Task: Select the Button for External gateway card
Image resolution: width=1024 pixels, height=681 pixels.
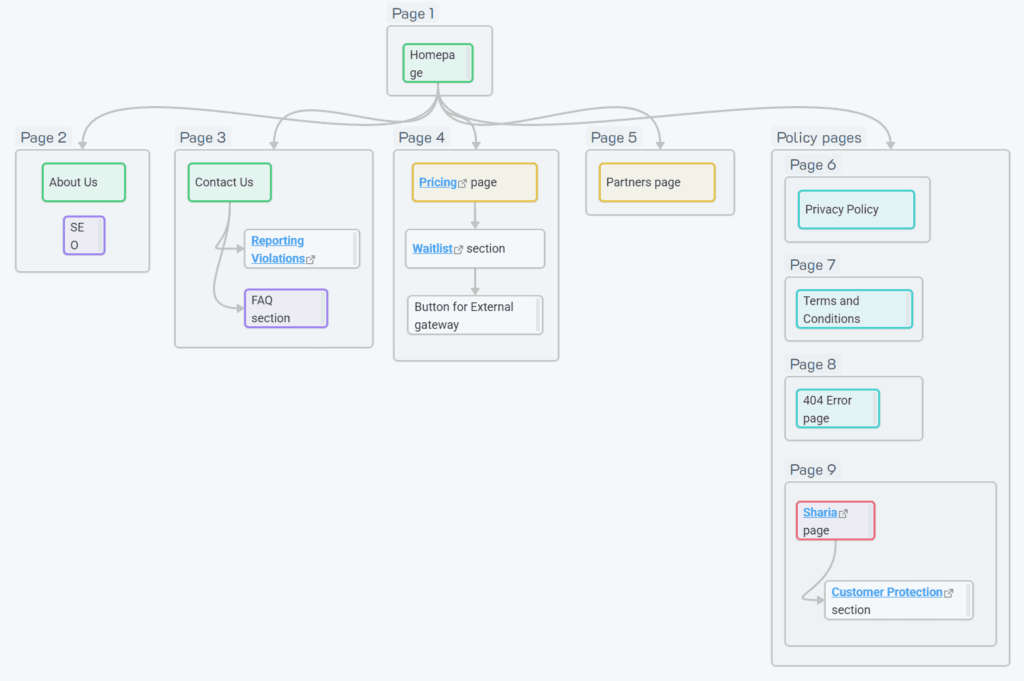Action: (475, 315)
